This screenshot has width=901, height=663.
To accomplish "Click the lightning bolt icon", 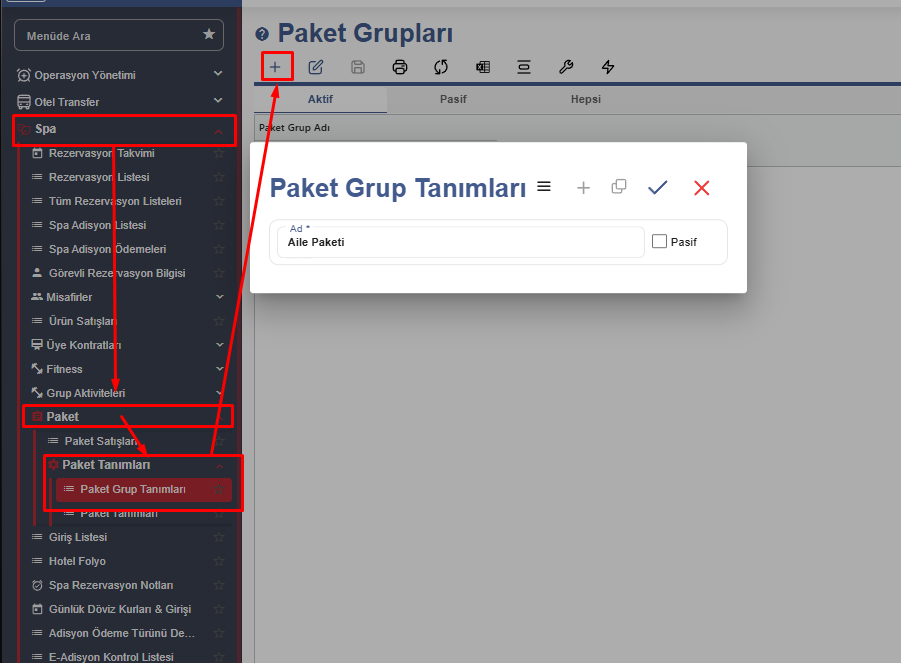I will [x=607, y=67].
